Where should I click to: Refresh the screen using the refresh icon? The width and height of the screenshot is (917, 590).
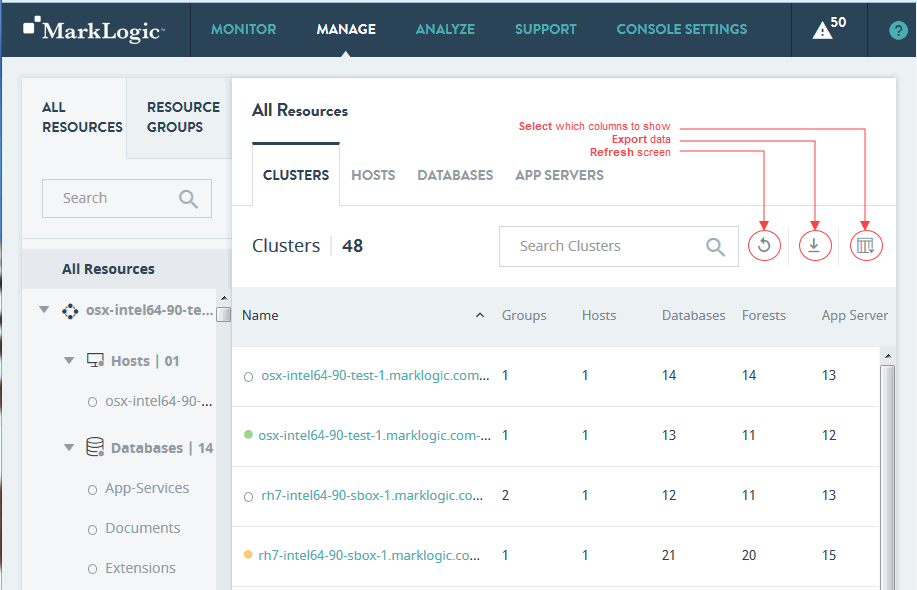(764, 245)
